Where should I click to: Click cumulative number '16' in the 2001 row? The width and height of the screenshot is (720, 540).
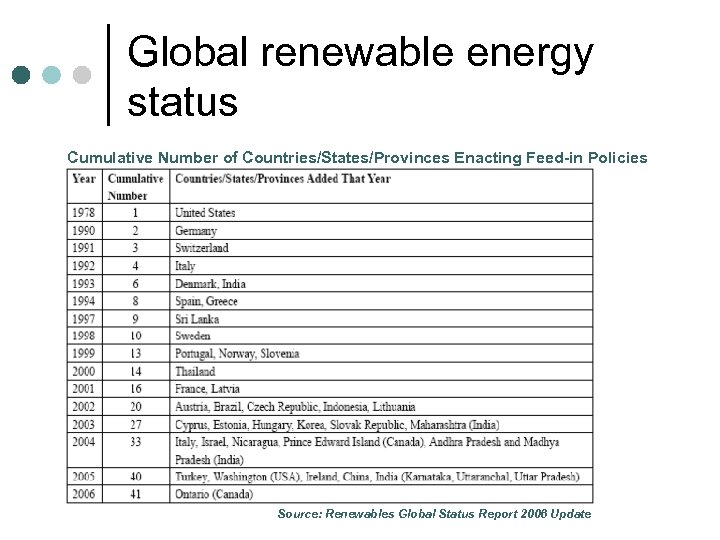pos(135,389)
